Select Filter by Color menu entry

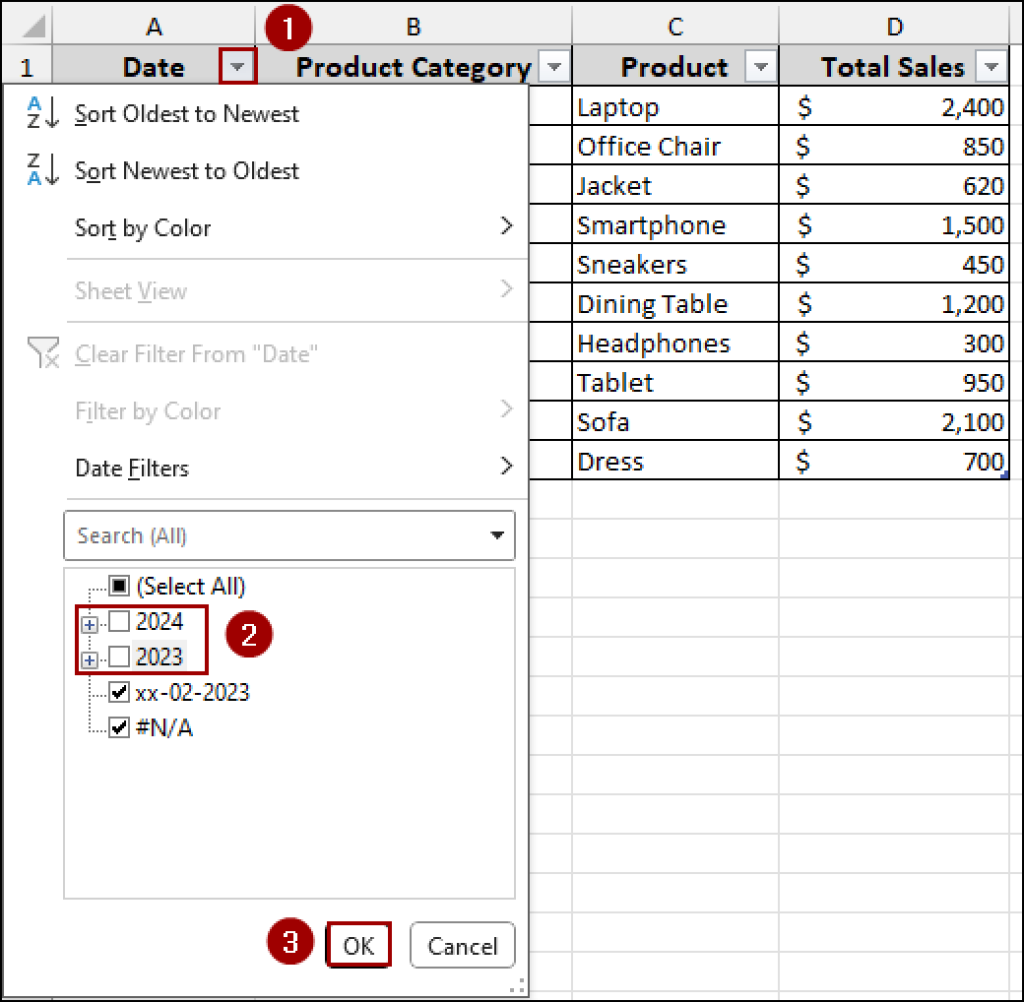pyautogui.click(x=147, y=411)
